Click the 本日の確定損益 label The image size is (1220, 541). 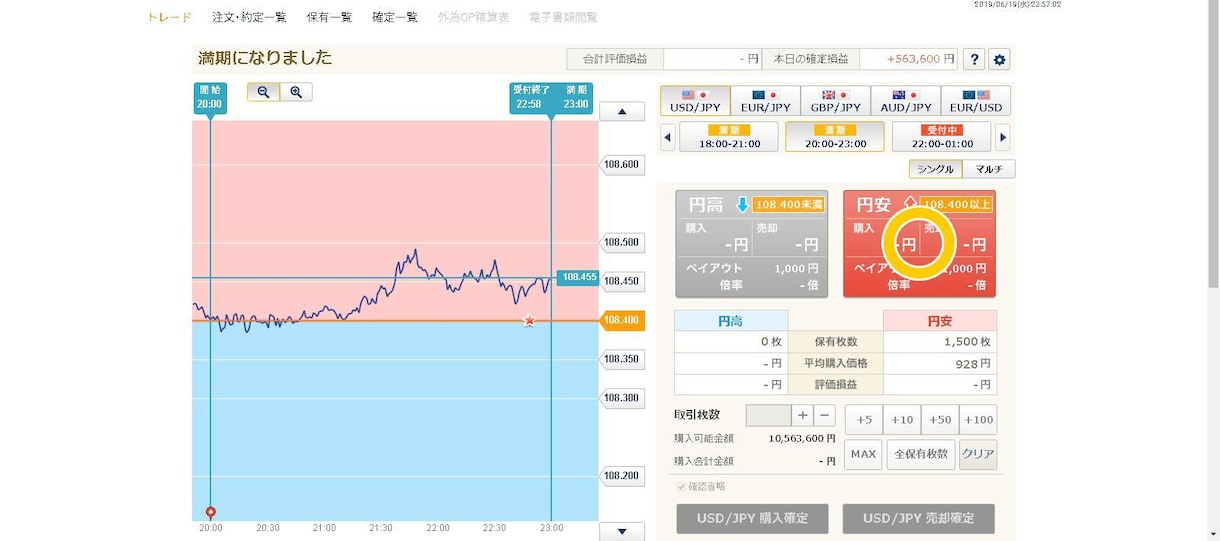pos(811,59)
